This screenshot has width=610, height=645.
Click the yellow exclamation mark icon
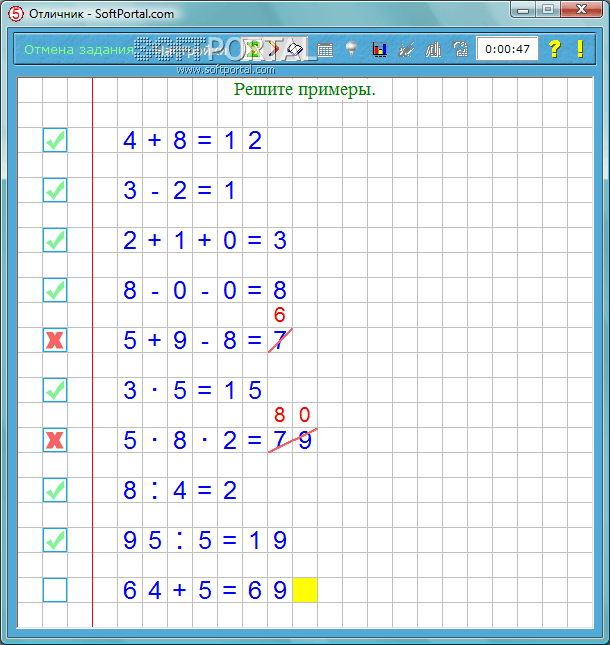tap(580, 49)
